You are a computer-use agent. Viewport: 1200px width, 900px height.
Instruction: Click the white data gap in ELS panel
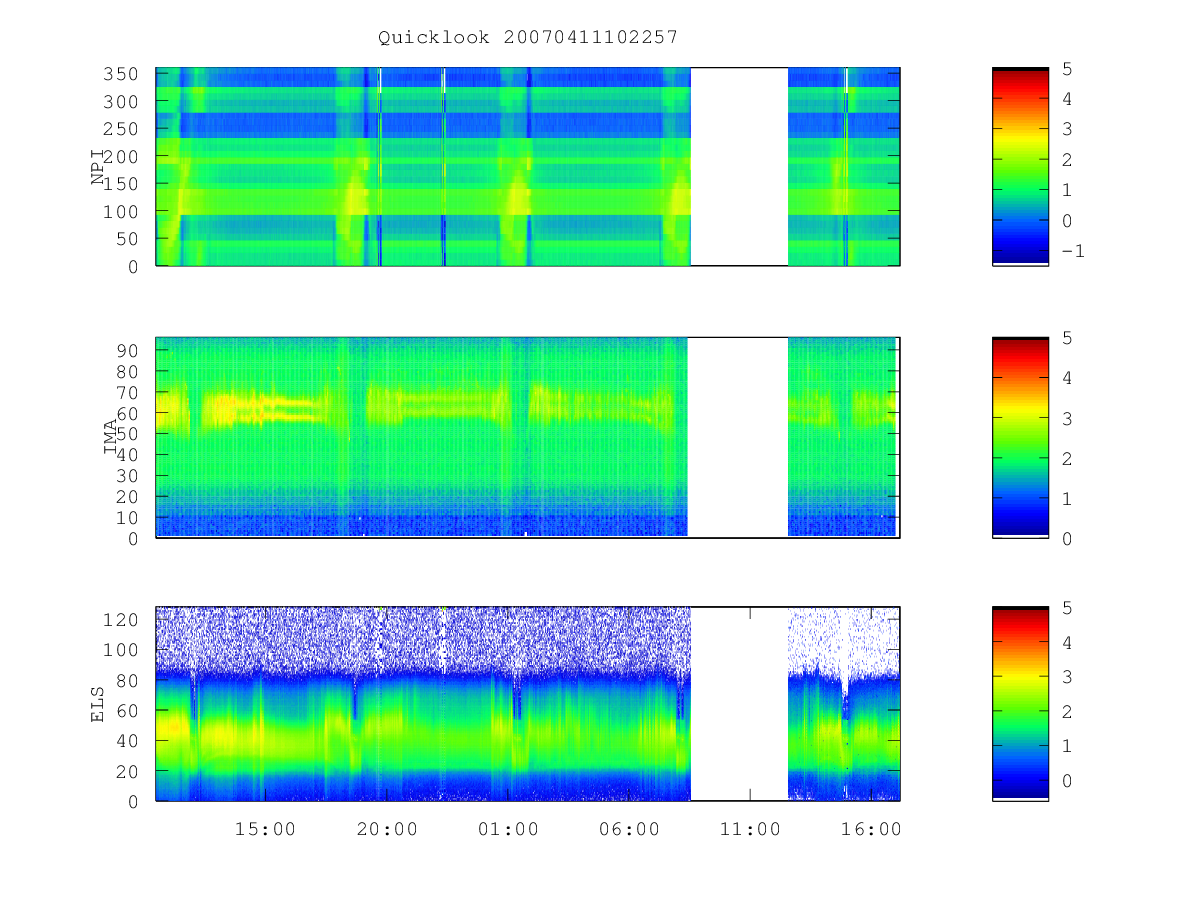point(739,703)
